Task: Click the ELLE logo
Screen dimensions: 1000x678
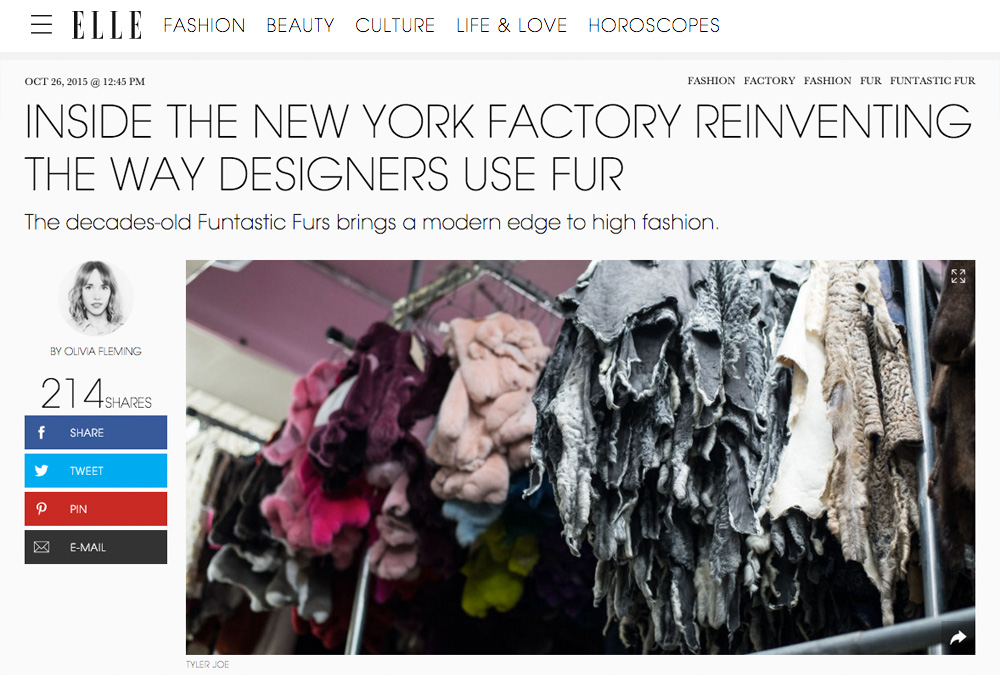Action: click(107, 26)
